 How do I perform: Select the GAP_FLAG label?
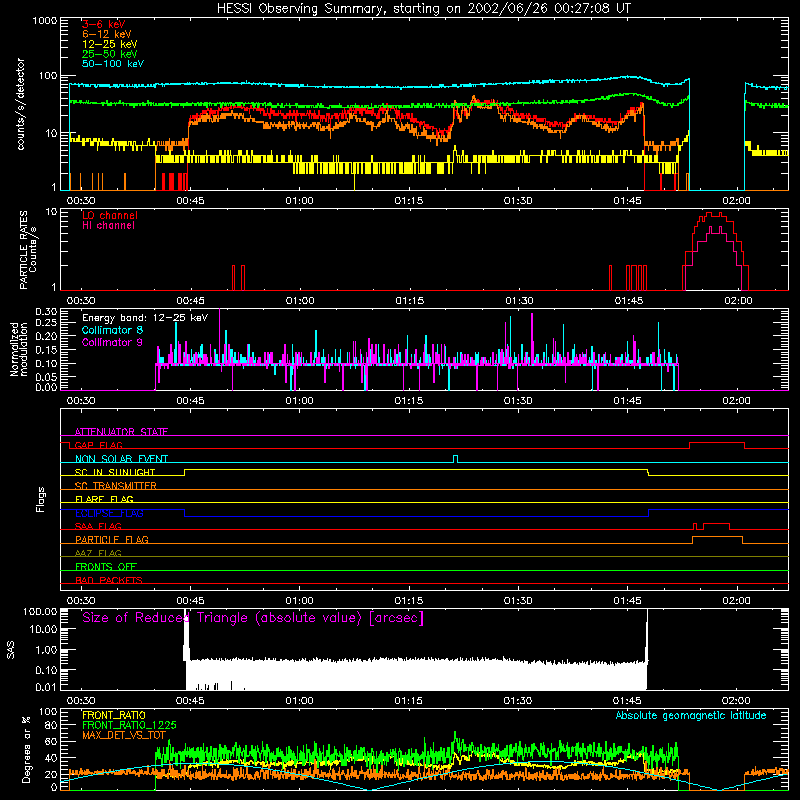[x=98, y=445]
